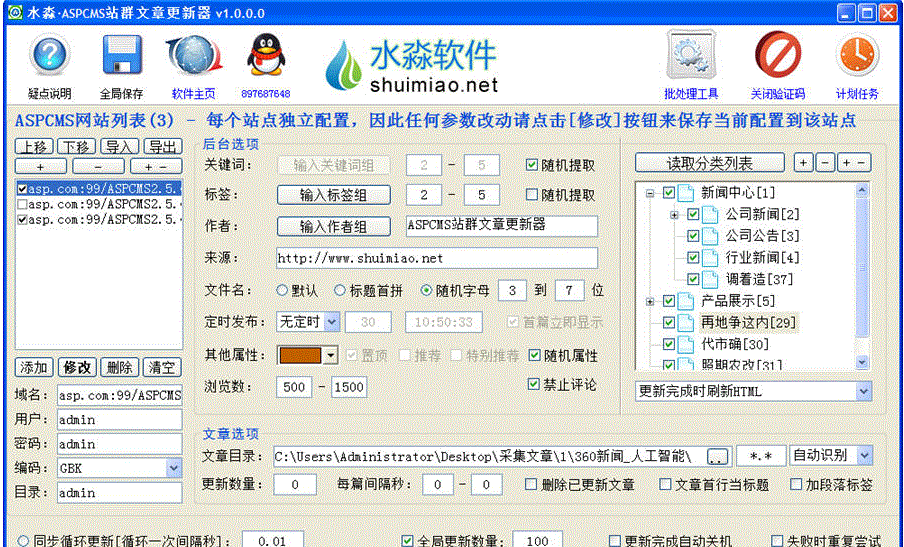Viewport: 904px width, 547px height.
Task: Toggle the 禁止评论 checkbox
Action: pyautogui.click(x=534, y=384)
